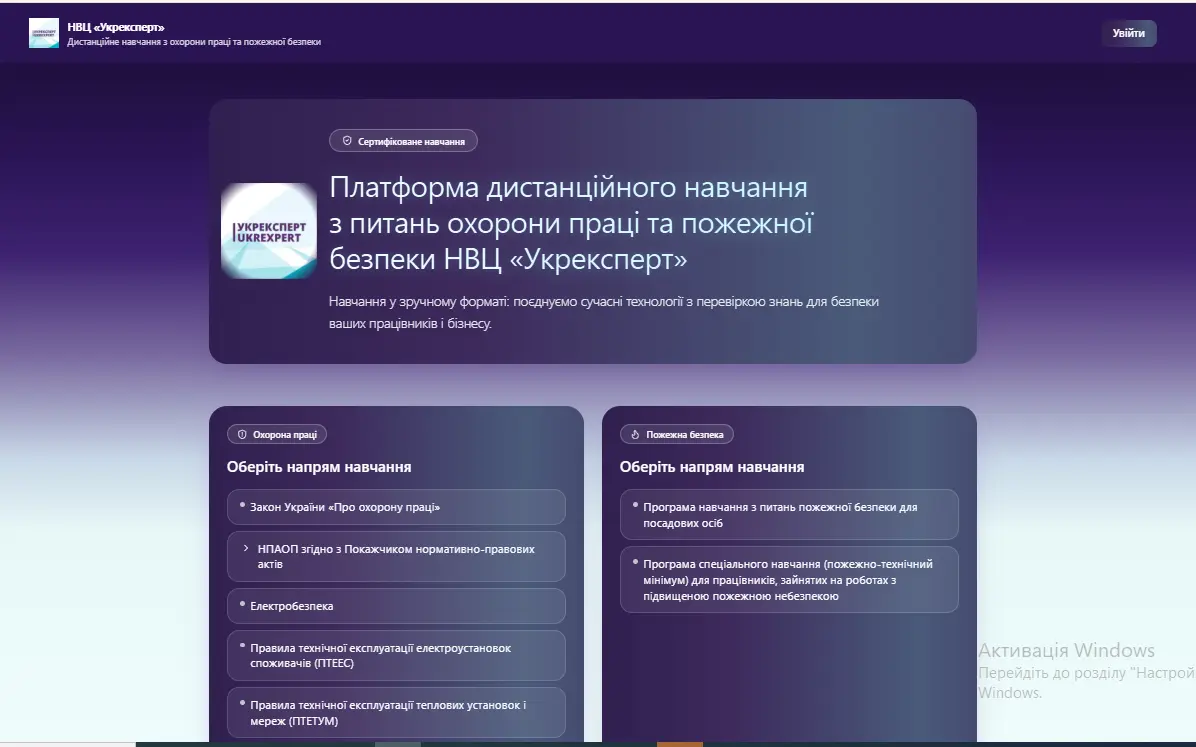1196x747 pixels.
Task: Click the shield icon in Охорона праці badge
Action: click(242, 435)
